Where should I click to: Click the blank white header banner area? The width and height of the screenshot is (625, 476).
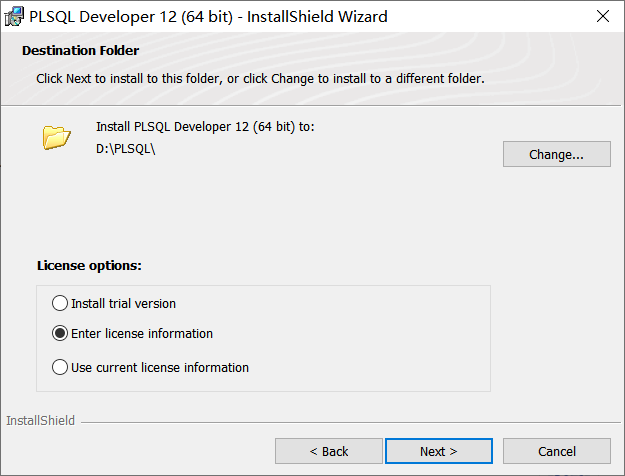tap(400, 52)
